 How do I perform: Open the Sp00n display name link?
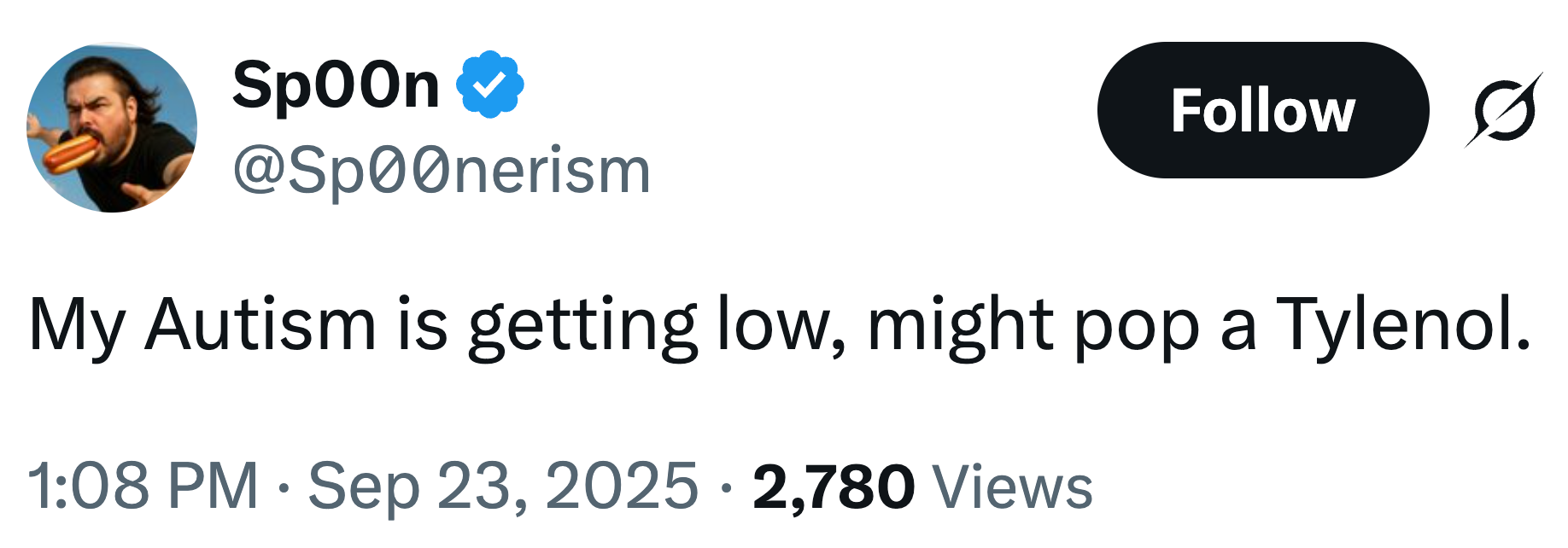point(336,85)
